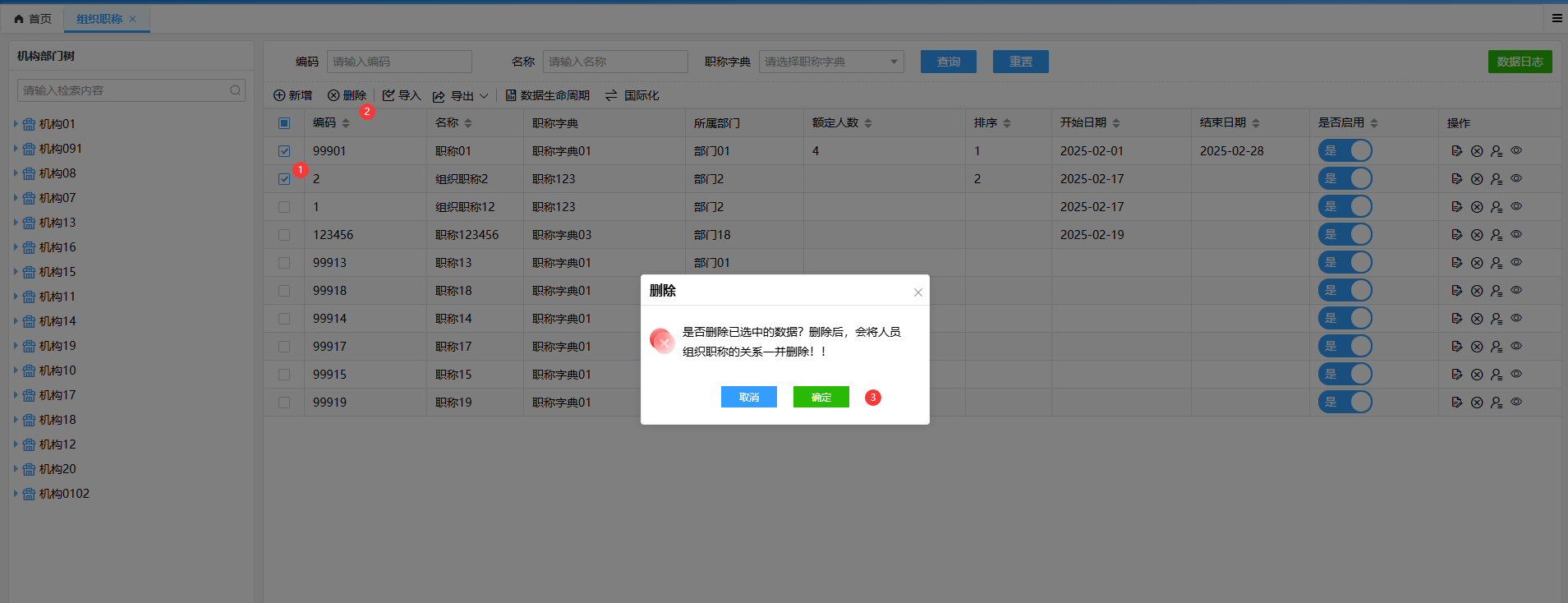Image resolution: width=1568 pixels, height=603 pixels.
Task: Confirm deletion with 确定 button
Action: (821, 397)
